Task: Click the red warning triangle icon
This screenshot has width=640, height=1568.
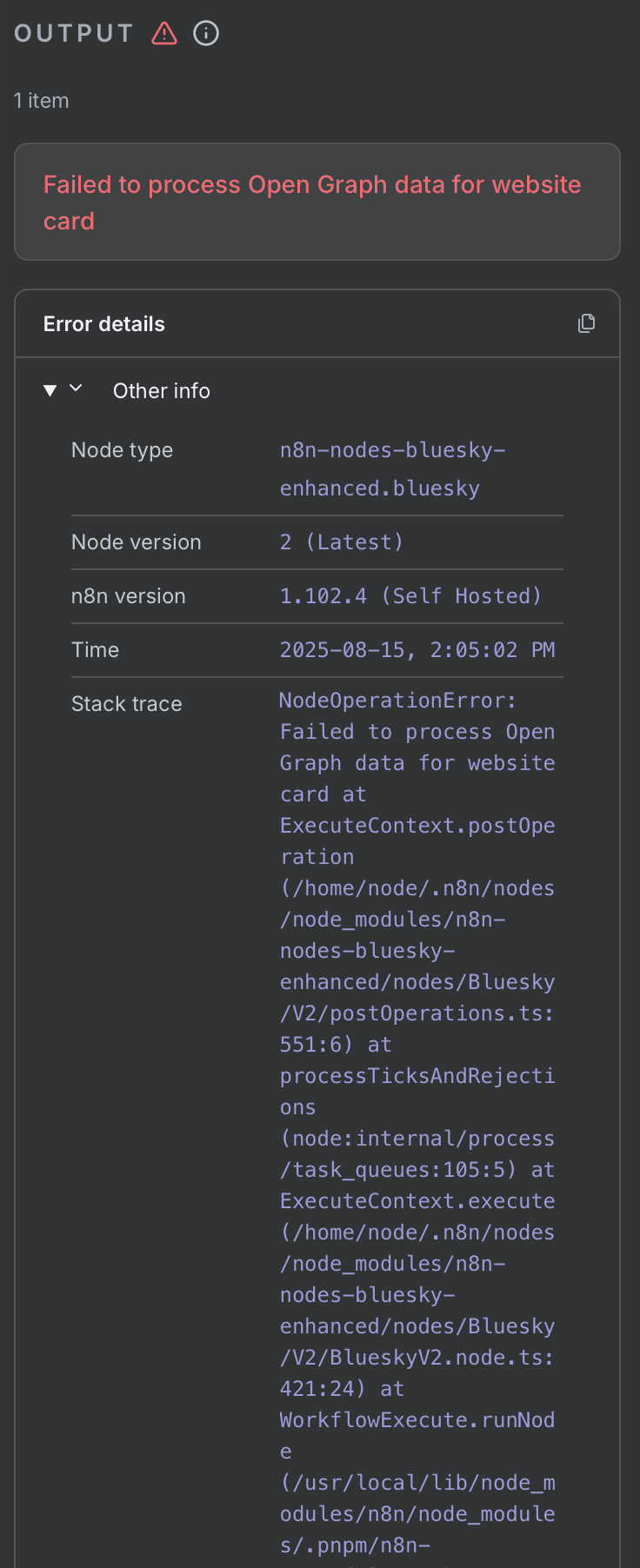Action: 164,33
